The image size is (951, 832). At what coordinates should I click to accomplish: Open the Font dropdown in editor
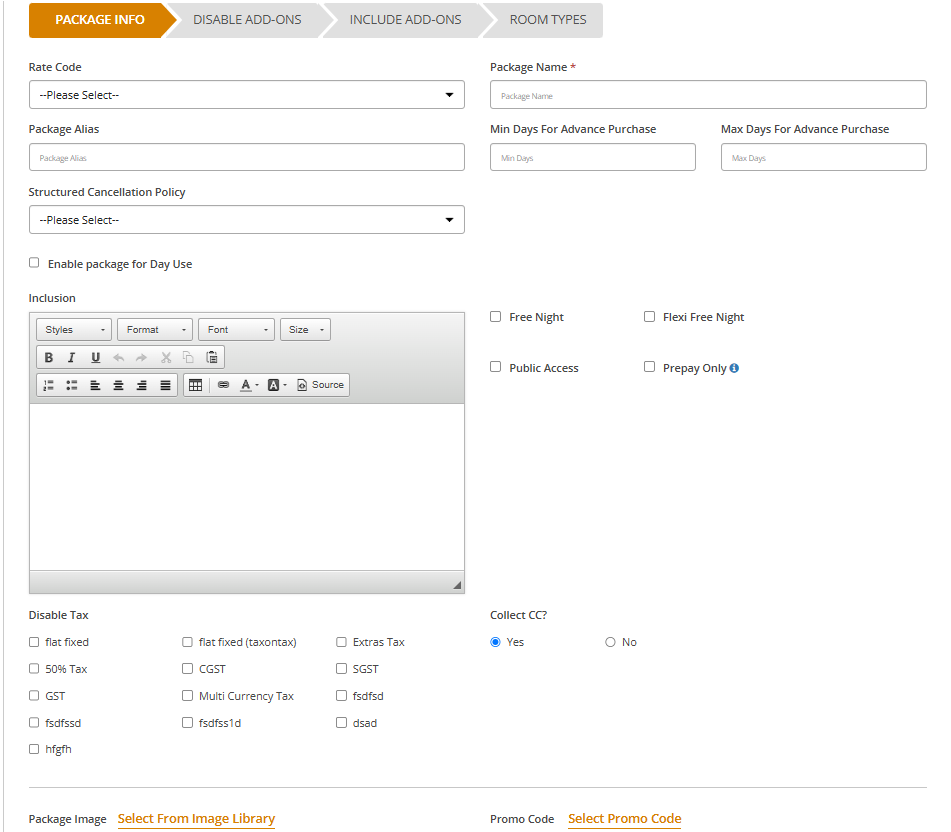point(236,330)
